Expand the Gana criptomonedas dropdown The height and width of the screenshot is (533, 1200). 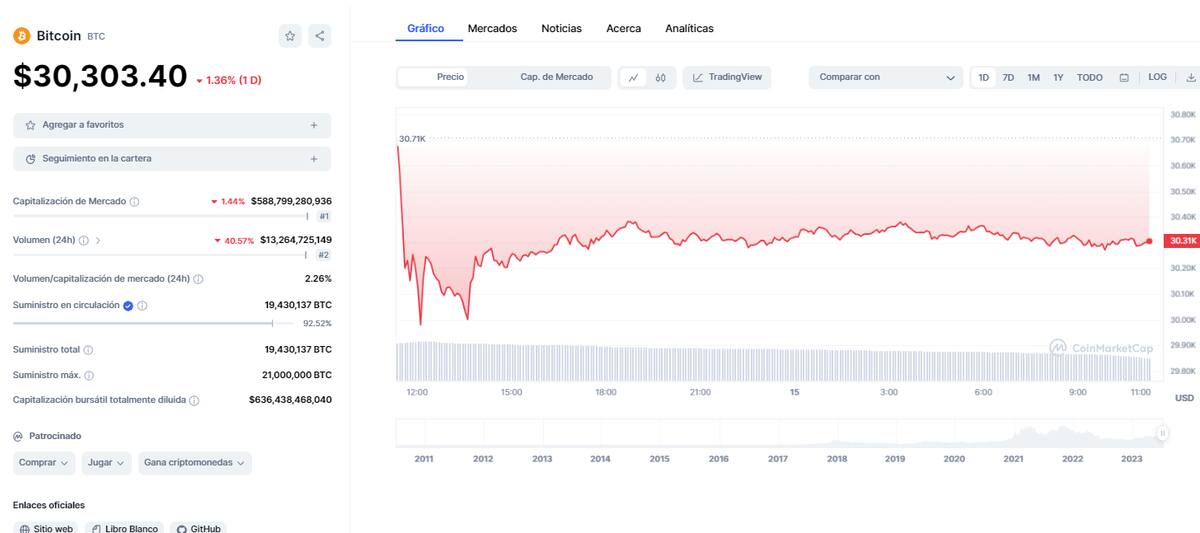click(x=195, y=463)
